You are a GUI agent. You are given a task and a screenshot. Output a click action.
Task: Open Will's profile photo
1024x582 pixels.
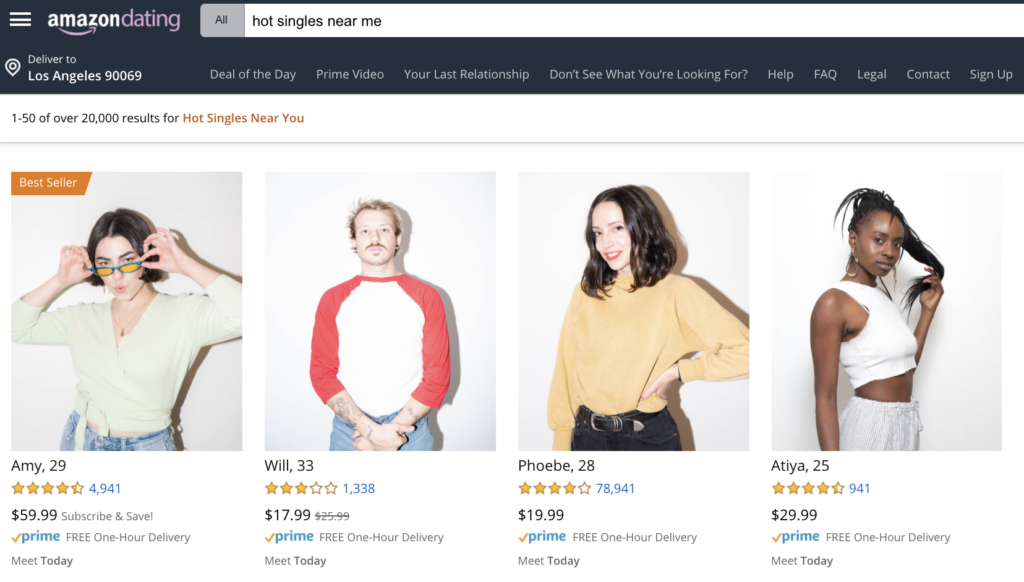[x=380, y=311]
